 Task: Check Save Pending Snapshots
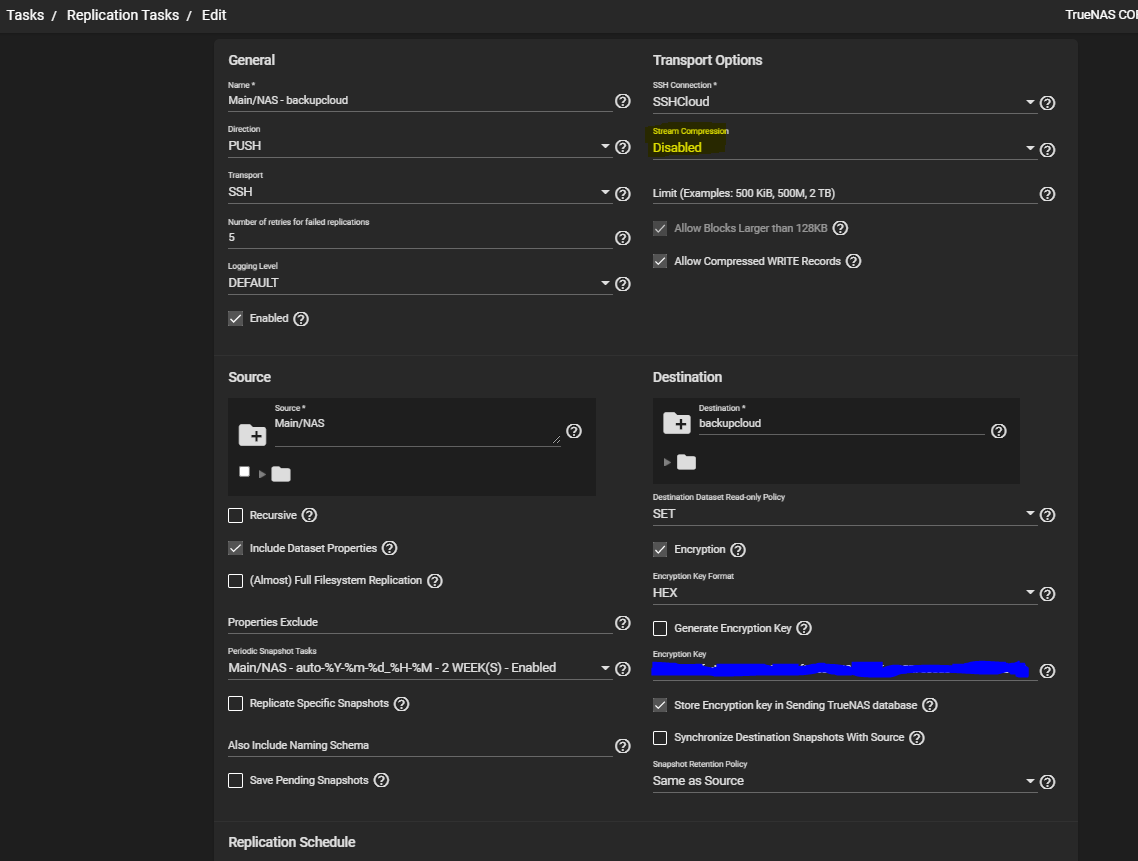(235, 780)
